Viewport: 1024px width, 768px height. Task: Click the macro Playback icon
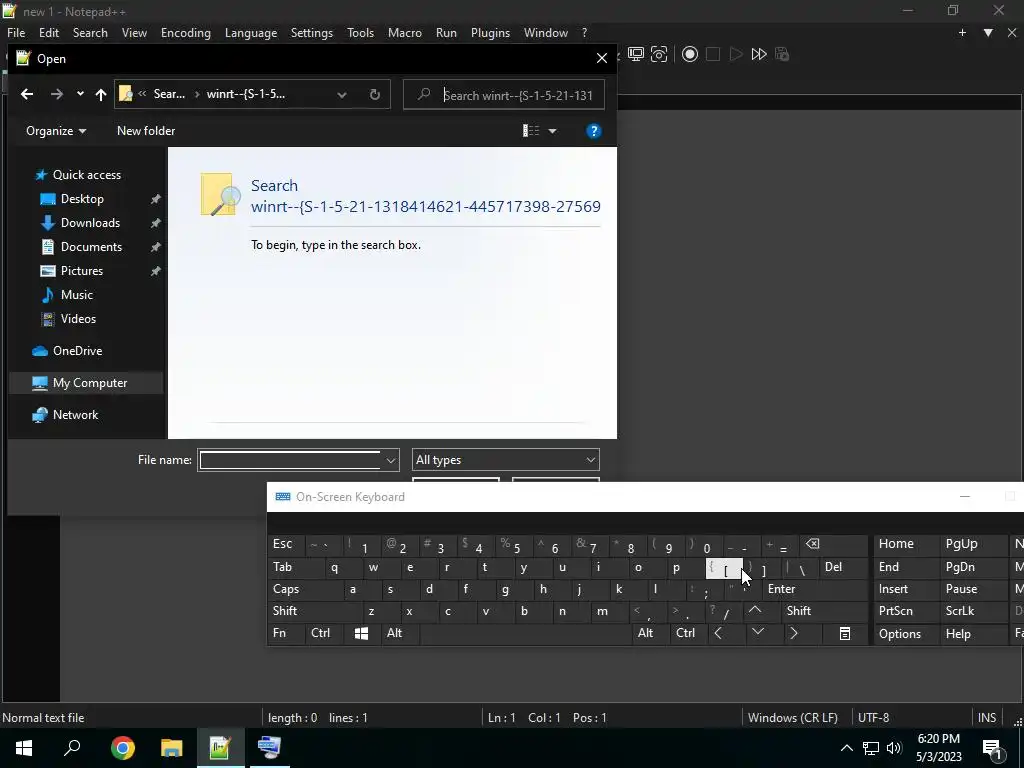(x=735, y=54)
